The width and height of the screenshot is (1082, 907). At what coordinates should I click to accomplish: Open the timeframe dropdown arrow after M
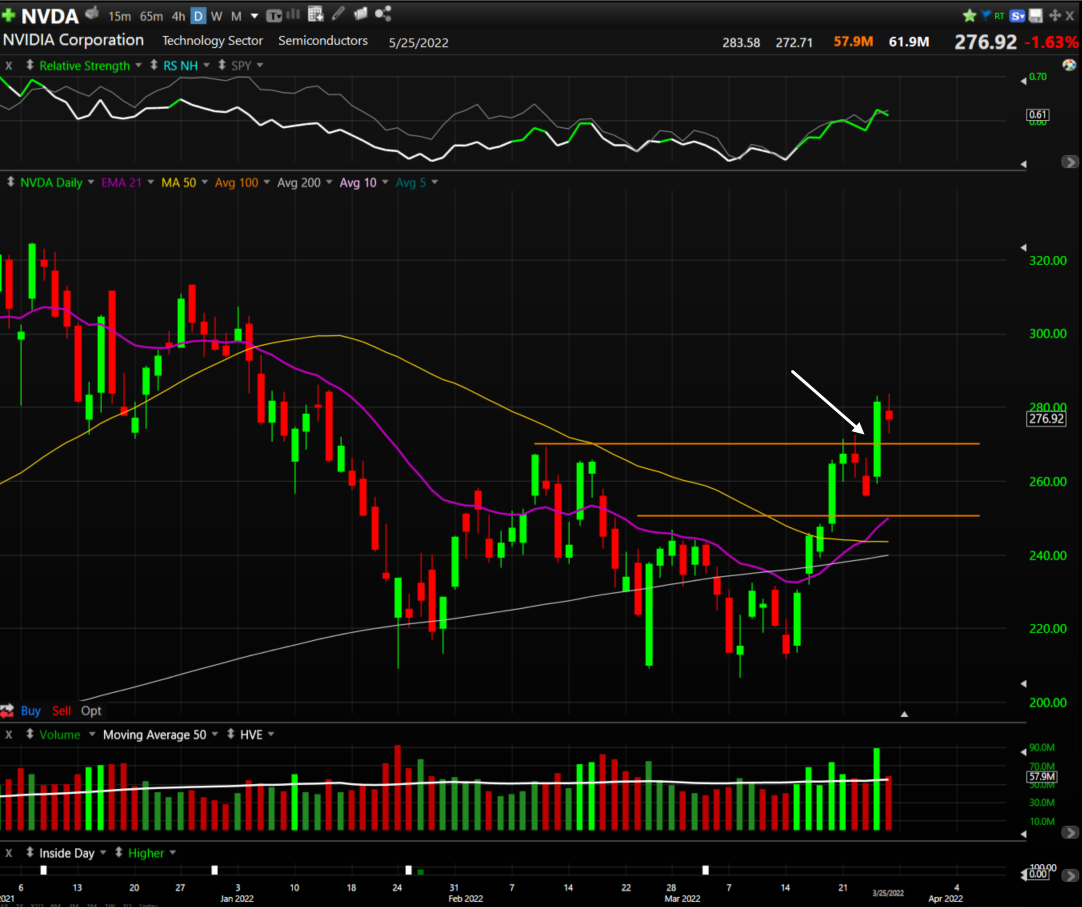(254, 16)
